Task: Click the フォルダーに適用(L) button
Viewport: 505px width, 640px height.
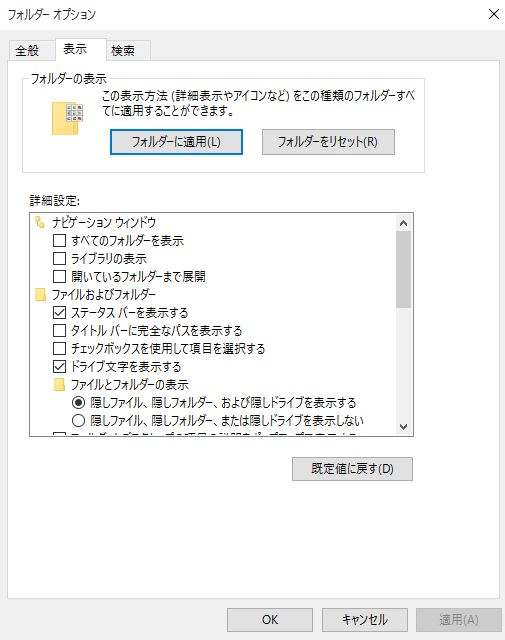Action: 176,142
